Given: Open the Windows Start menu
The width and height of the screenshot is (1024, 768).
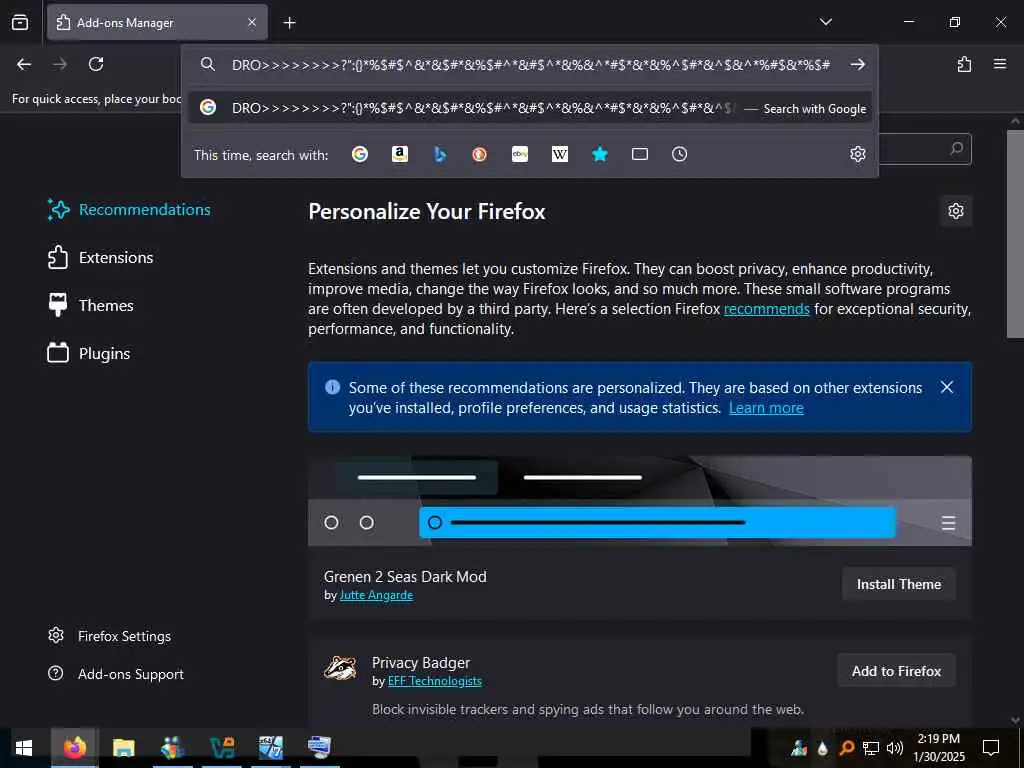Looking at the screenshot, I should pyautogui.click(x=24, y=748).
